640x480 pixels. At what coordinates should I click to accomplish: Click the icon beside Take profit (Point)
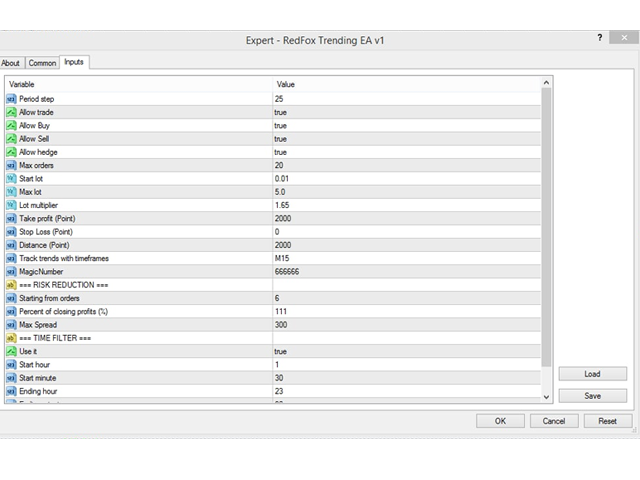pyautogui.click(x=11, y=218)
